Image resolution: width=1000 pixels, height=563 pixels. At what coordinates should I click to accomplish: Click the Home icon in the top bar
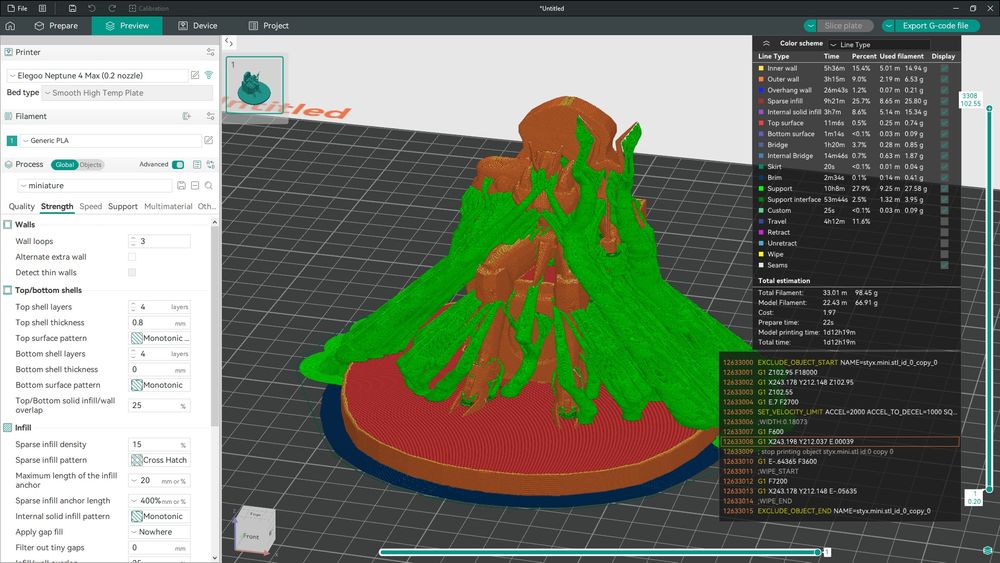[x=11, y=26]
